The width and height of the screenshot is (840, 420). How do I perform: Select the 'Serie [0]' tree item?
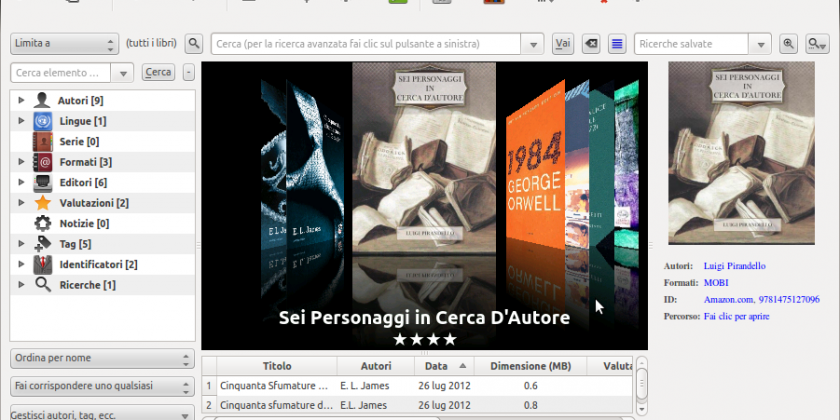79,142
